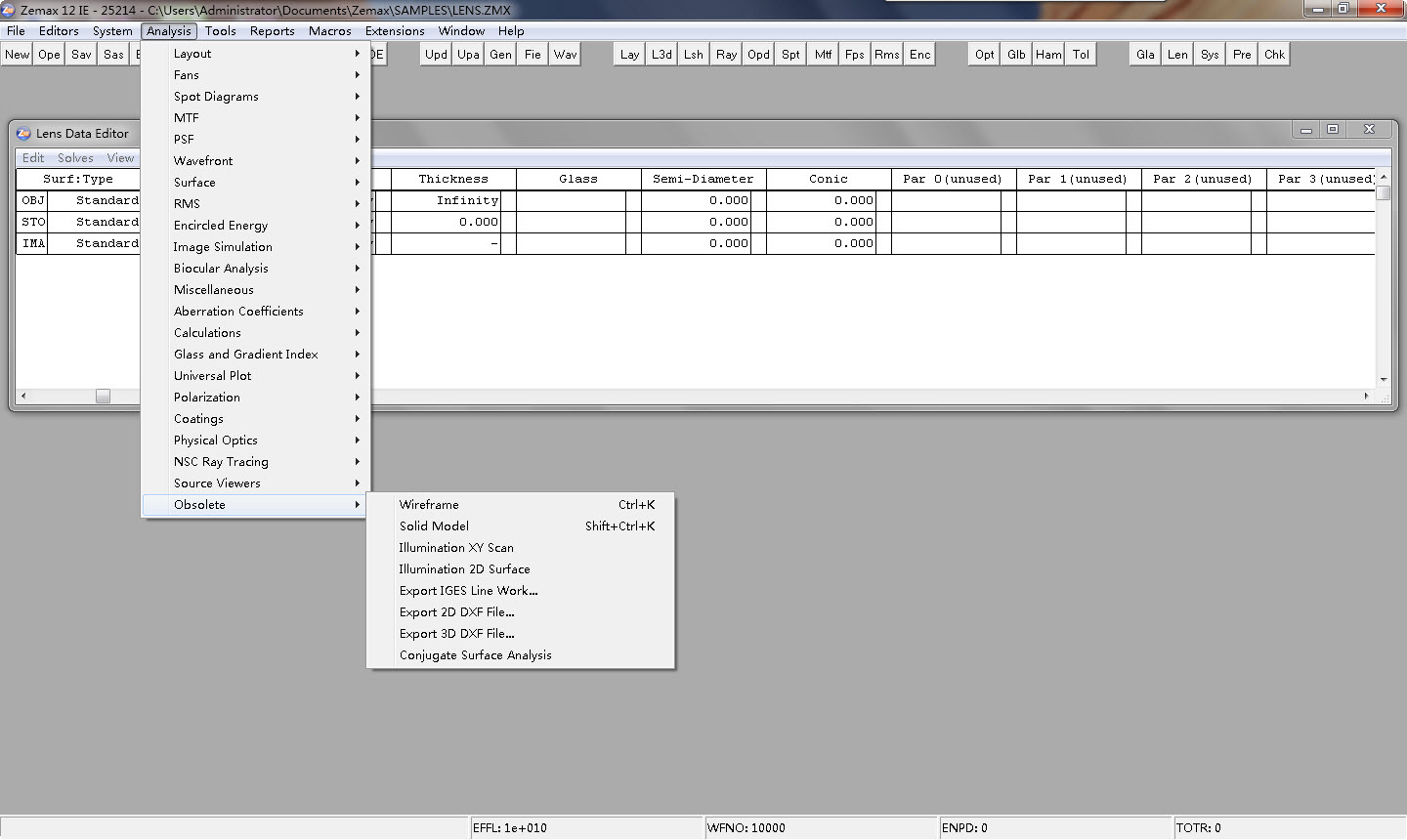
Task: Expand the PSF submenu
Action: [x=254, y=140]
